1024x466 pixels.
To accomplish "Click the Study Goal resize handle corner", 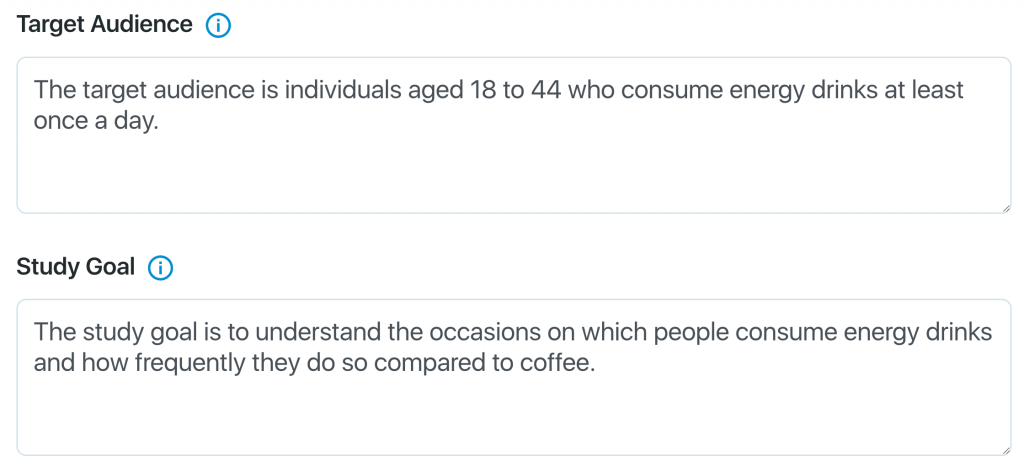I will tap(1006, 450).
